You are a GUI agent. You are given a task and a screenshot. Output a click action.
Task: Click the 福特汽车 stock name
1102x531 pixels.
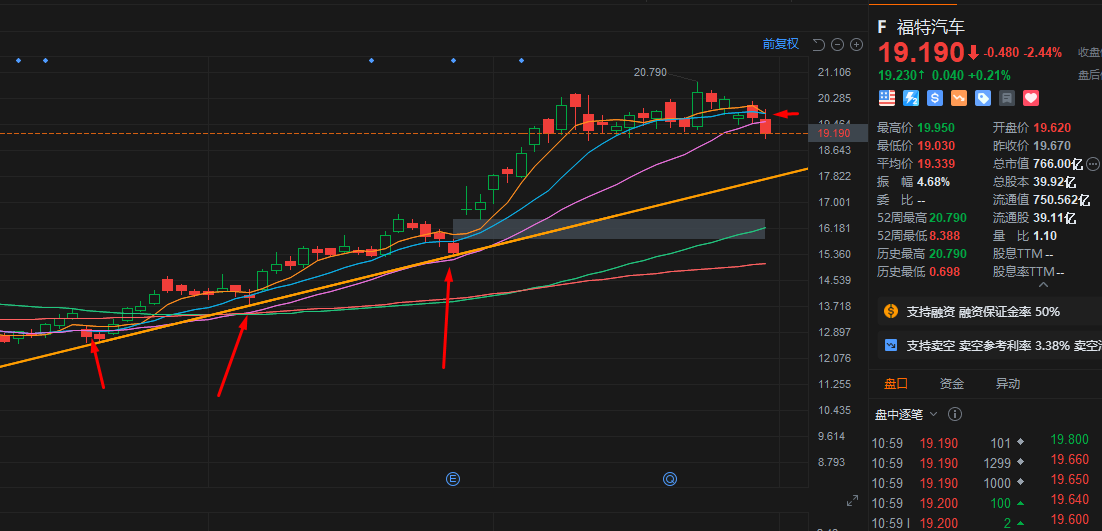click(x=931, y=27)
